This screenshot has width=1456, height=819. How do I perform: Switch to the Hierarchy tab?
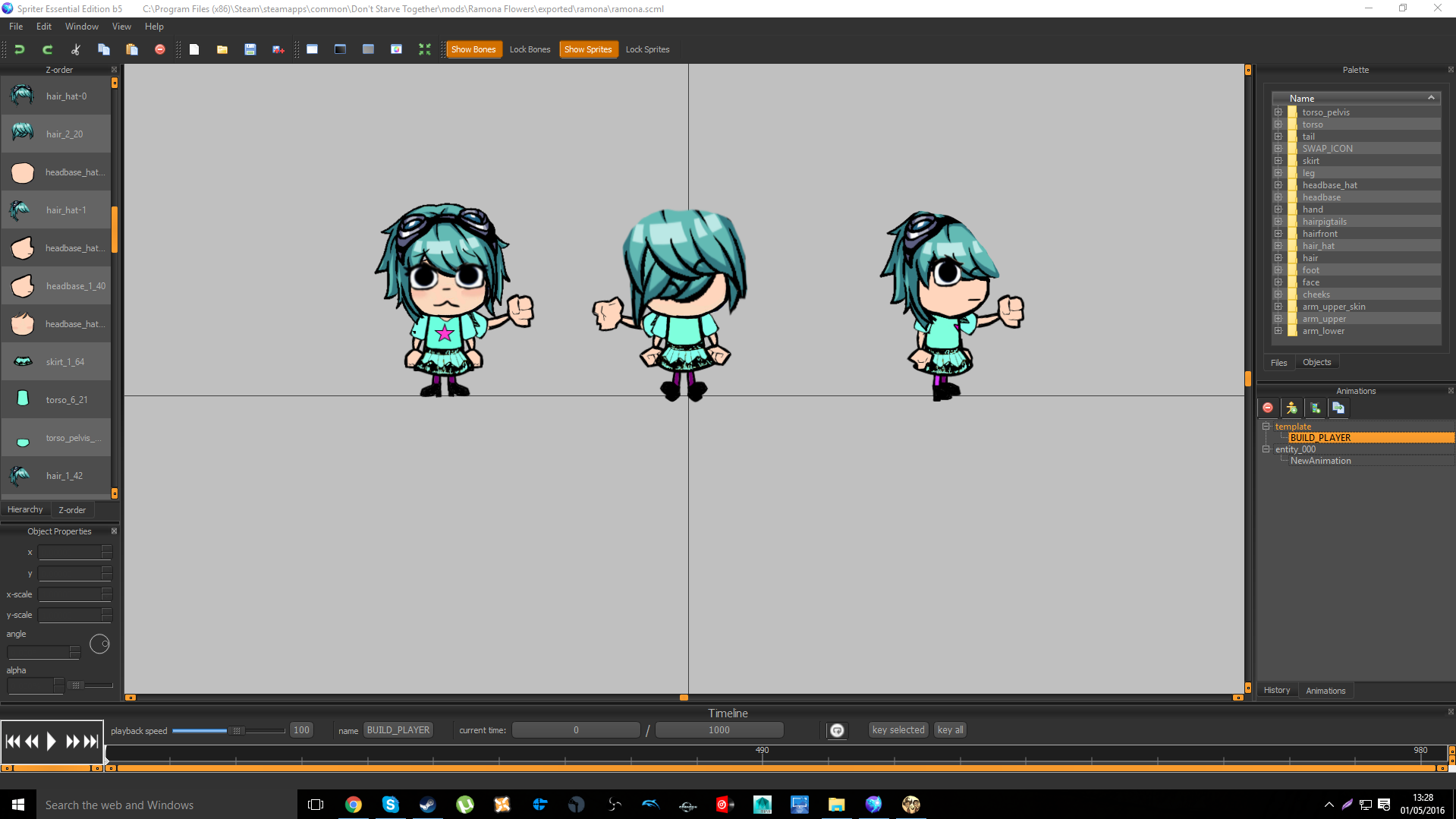[x=25, y=510]
